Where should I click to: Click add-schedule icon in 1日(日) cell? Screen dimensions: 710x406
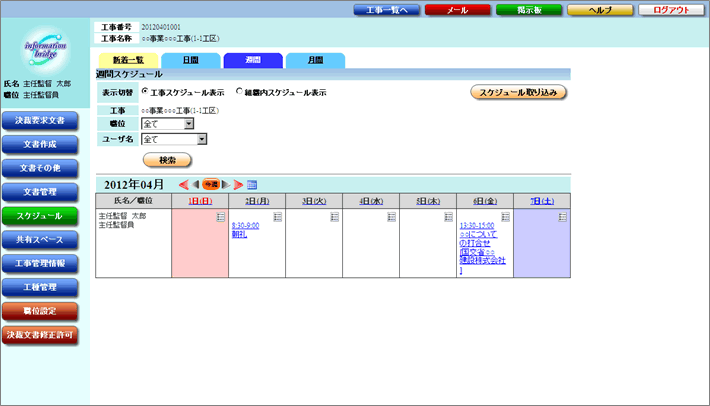coord(220,217)
